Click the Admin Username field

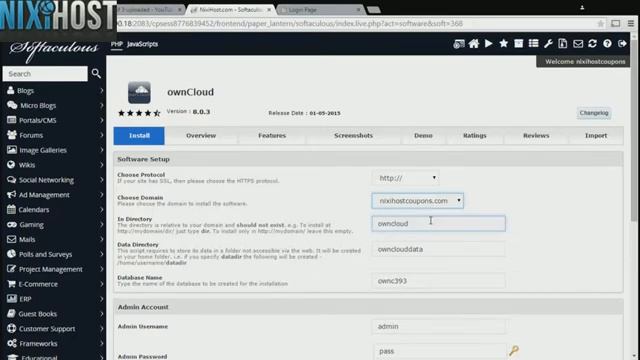pos(438,327)
